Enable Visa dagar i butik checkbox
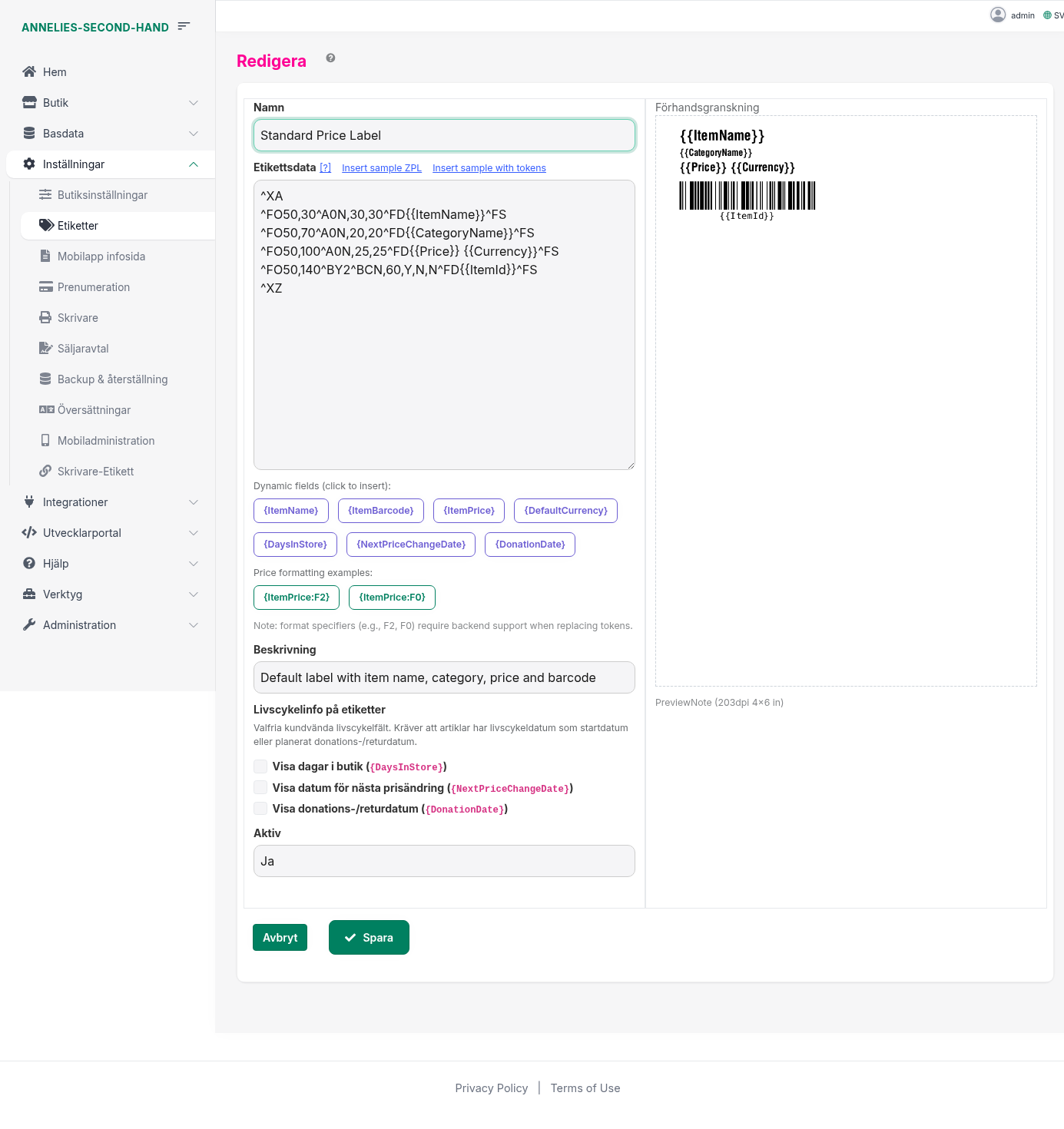 260,766
